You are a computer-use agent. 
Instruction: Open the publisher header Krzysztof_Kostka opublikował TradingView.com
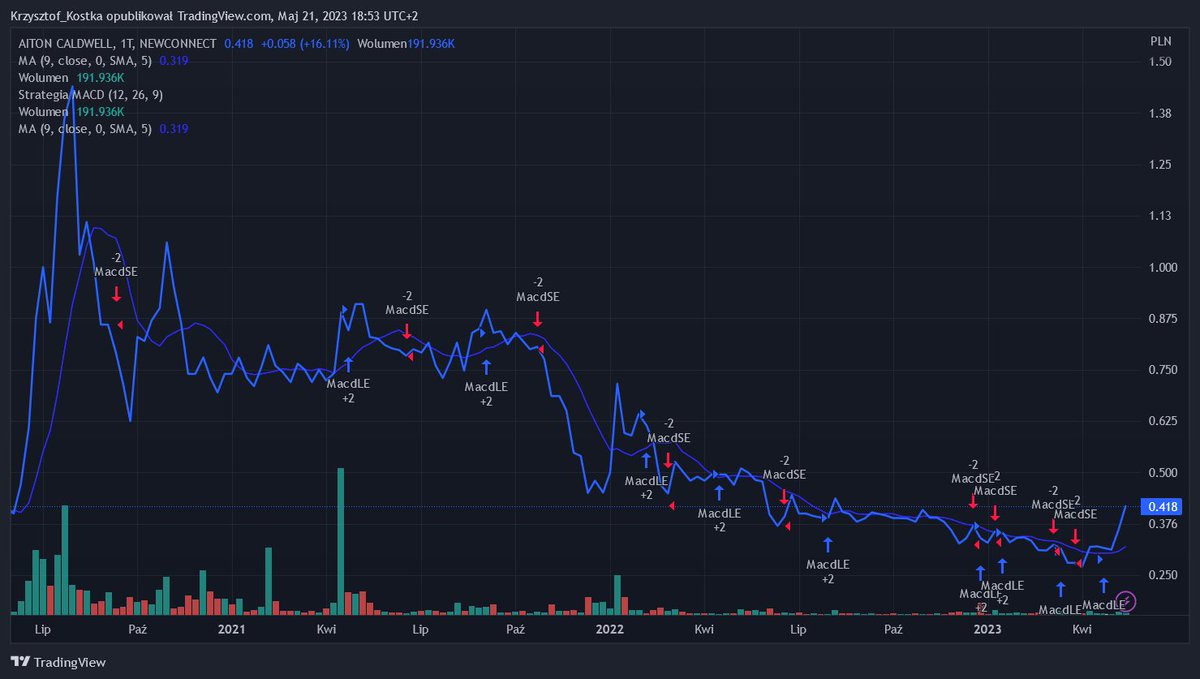pyautogui.click(x=141, y=18)
